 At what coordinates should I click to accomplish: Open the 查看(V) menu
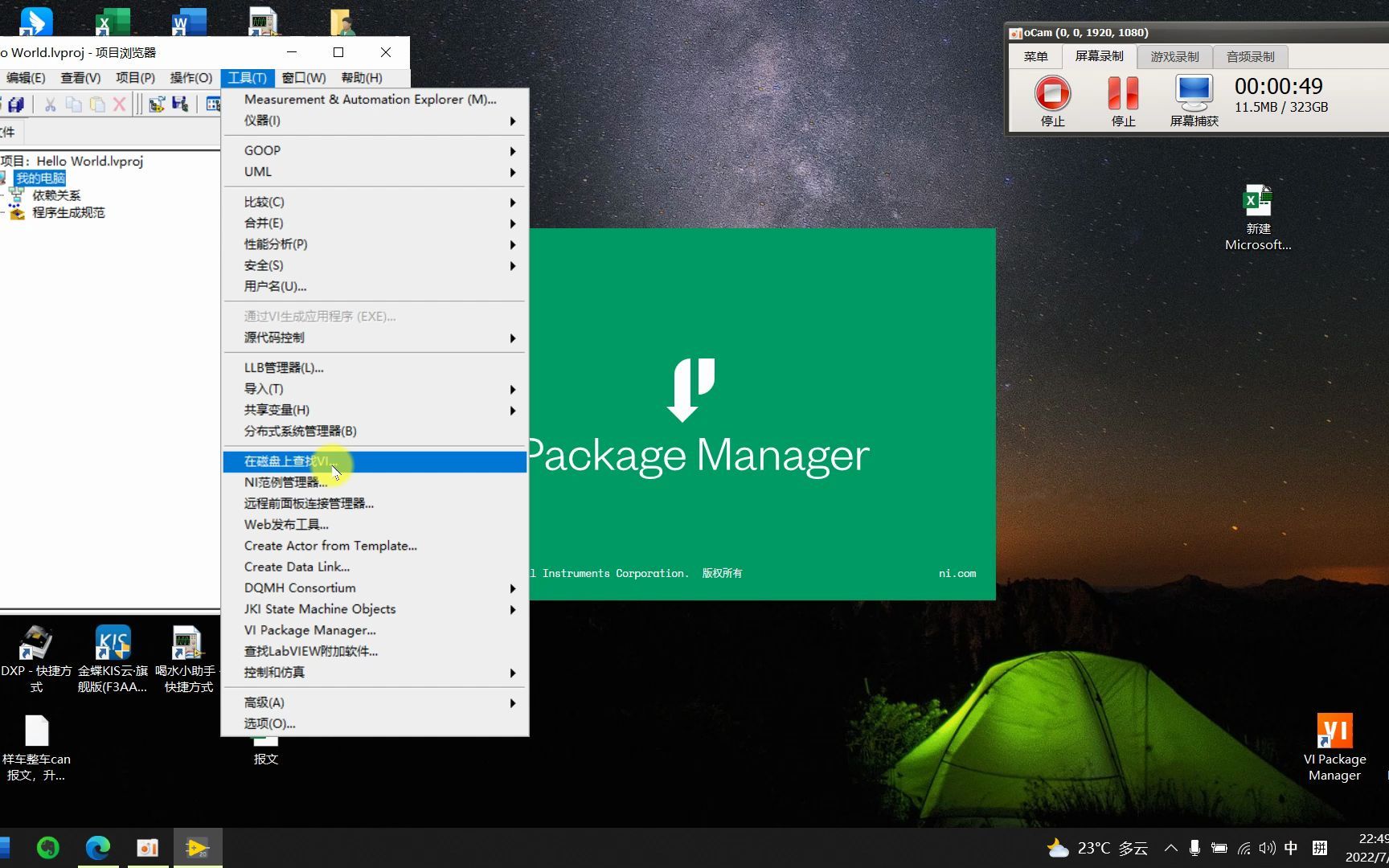point(80,78)
